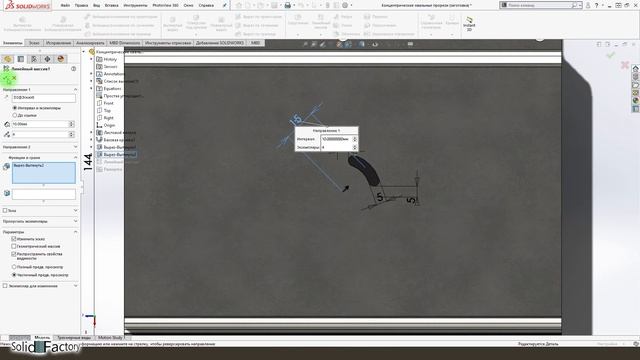Screen dimensions: 640x360
Task: Click the features-to-pattern icon beside blue box
Action: point(7,166)
